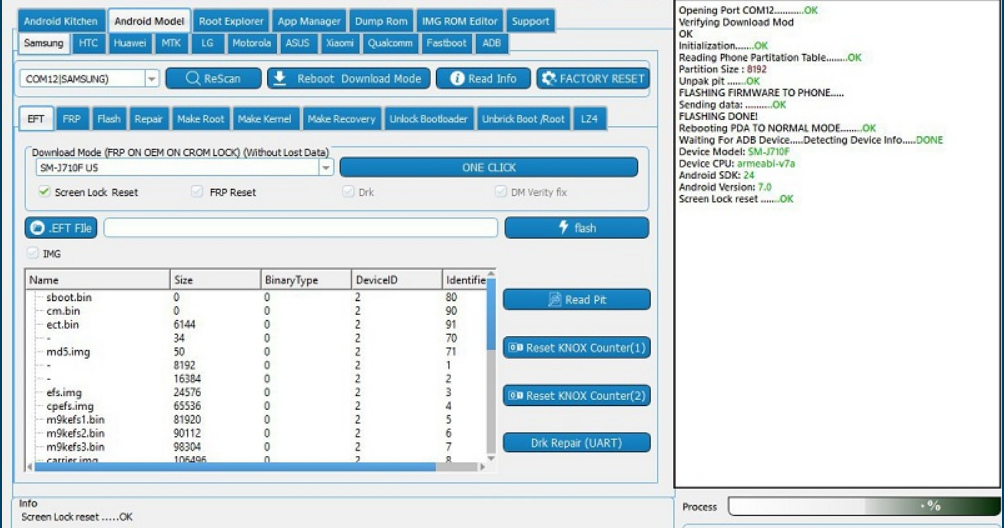Select the cpefs.img partition row
Screen dimensions: 1004x528
[x=256, y=406]
